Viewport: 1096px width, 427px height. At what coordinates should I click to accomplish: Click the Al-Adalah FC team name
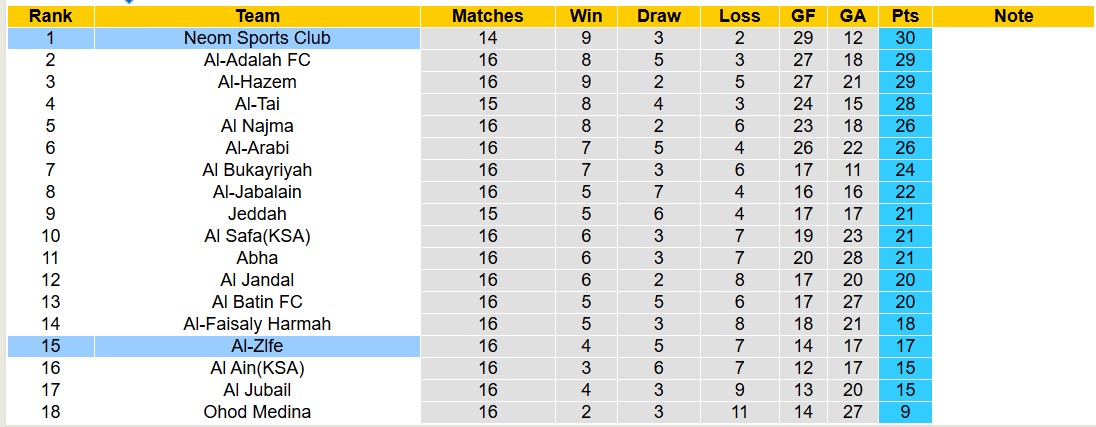click(257, 60)
